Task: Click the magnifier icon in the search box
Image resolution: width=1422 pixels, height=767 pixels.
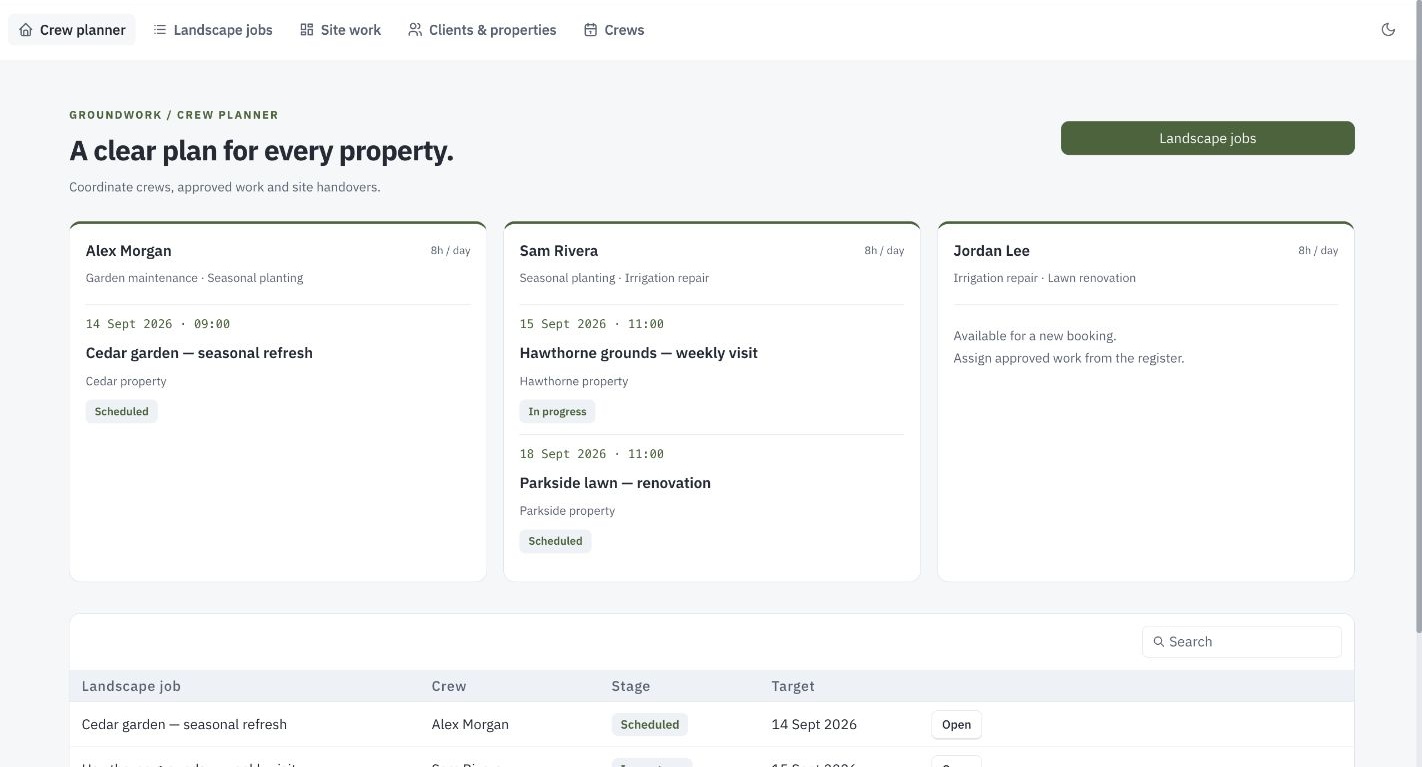Action: 1159,642
